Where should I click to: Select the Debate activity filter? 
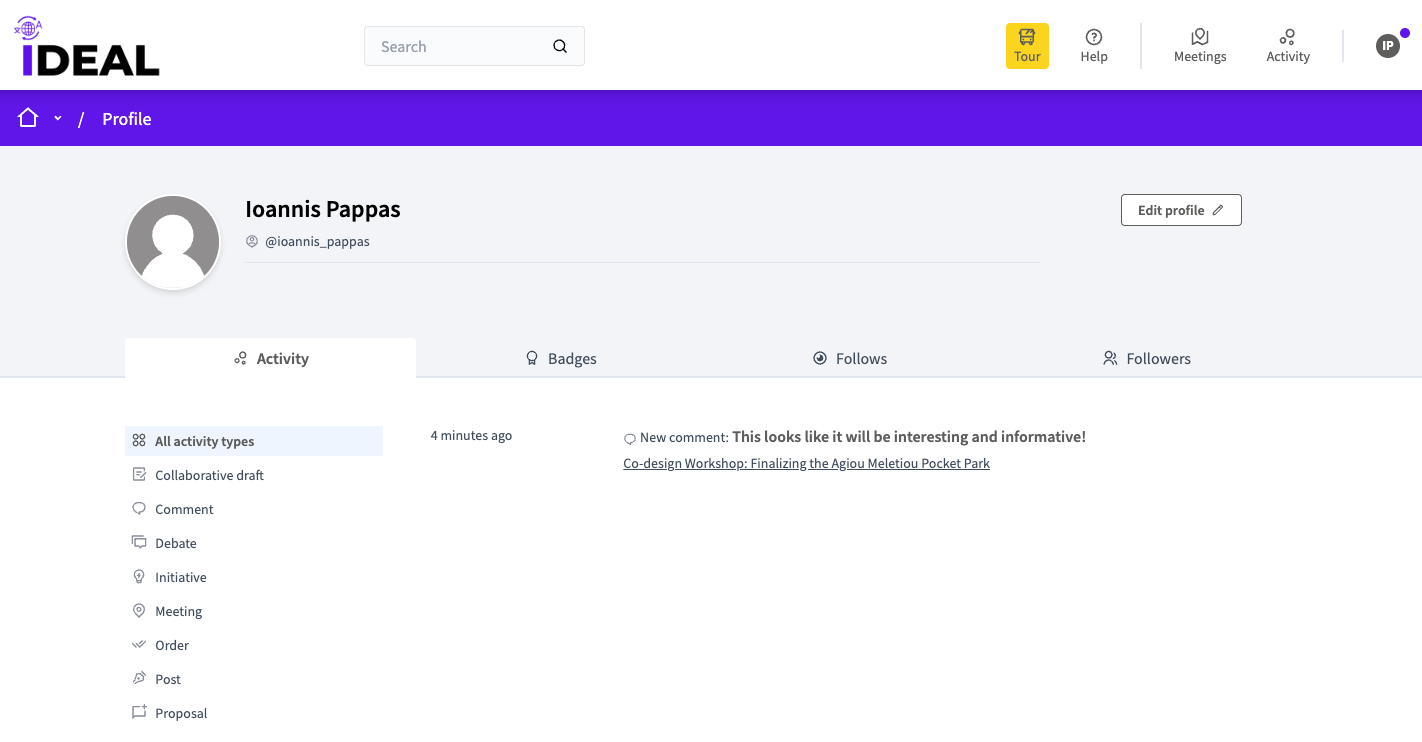[x=176, y=544]
